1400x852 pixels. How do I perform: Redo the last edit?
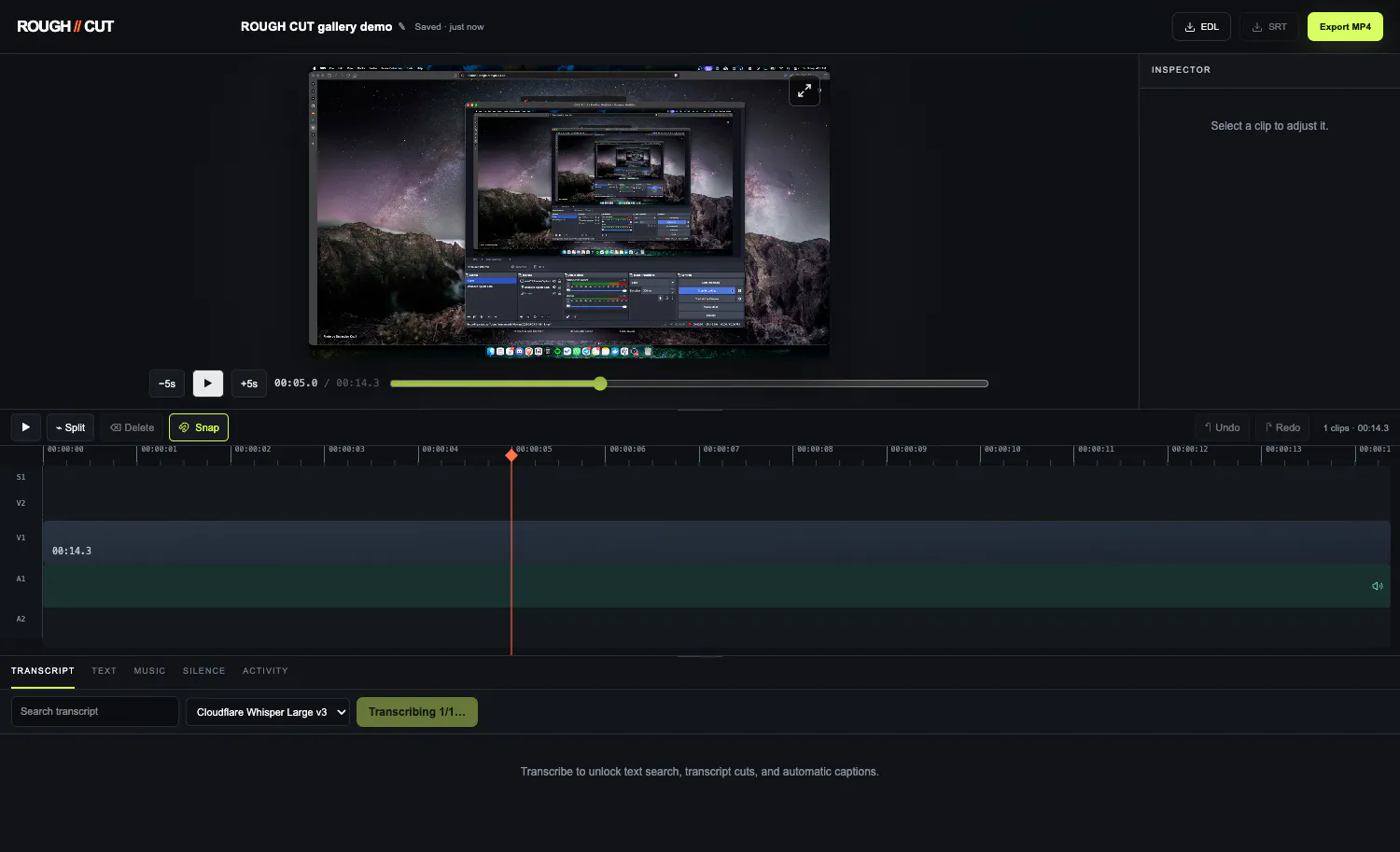point(1282,427)
